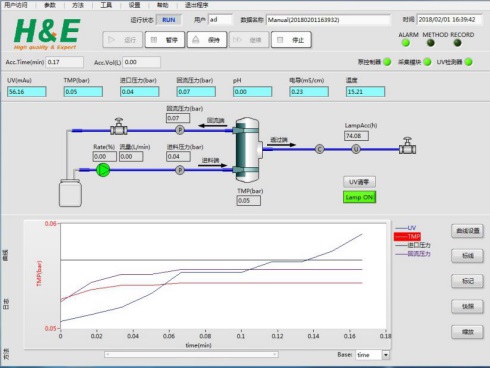Viewport: 490px width, 368px height.
Task: Open the 工具 menu
Action: pos(106,5)
